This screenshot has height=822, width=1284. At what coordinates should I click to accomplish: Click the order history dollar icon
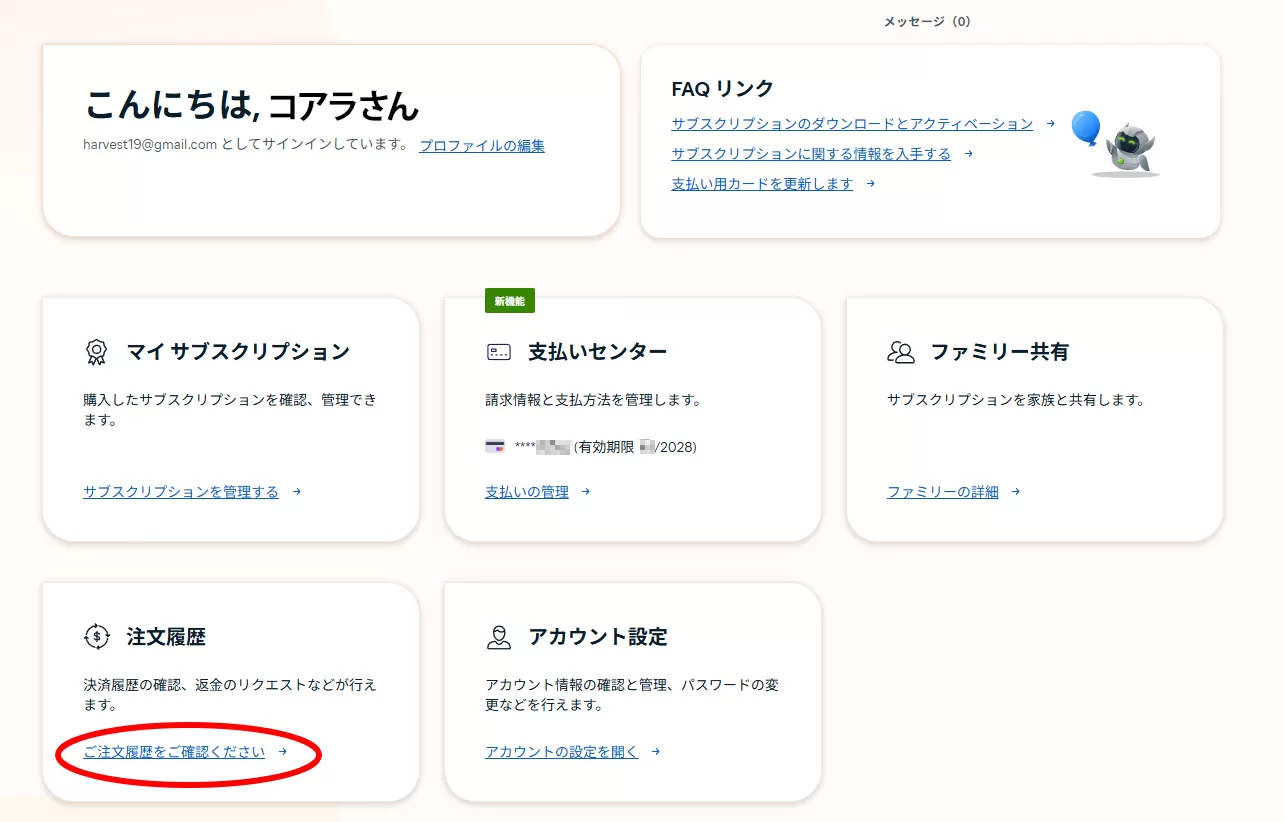[96, 637]
